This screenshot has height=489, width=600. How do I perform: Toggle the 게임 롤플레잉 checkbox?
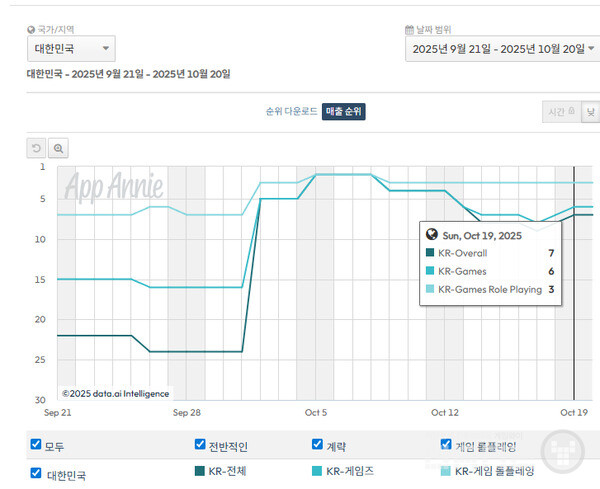446,444
